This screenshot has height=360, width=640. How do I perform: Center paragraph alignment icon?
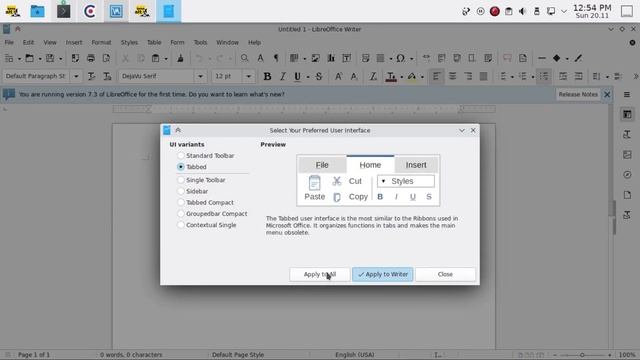pos(452,76)
